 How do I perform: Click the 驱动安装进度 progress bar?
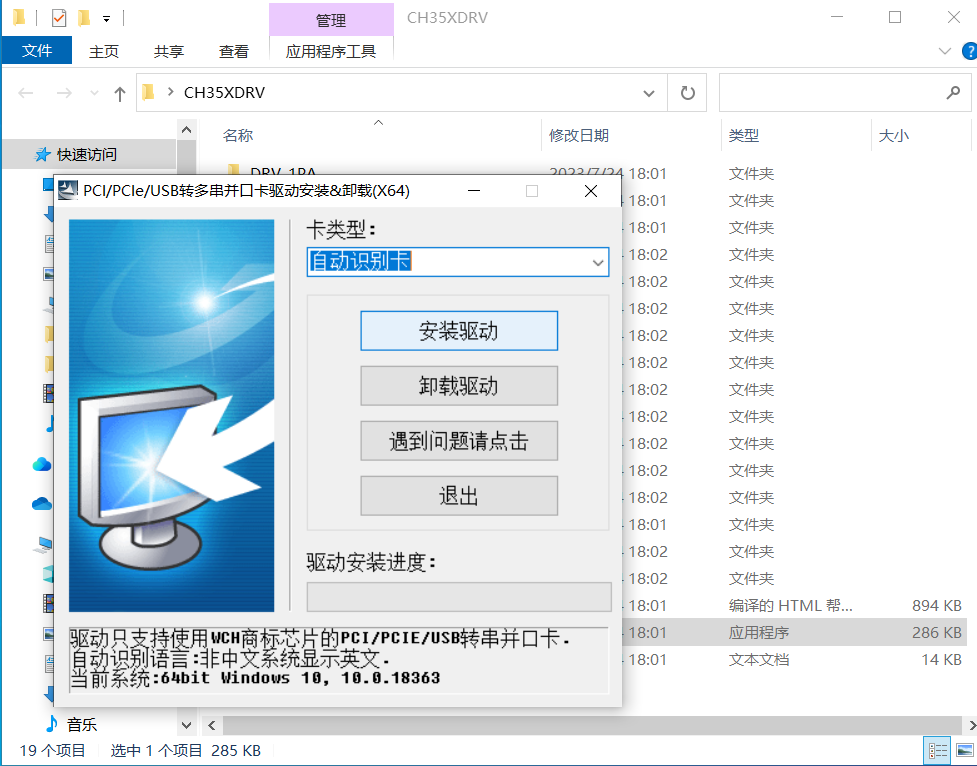[459, 597]
